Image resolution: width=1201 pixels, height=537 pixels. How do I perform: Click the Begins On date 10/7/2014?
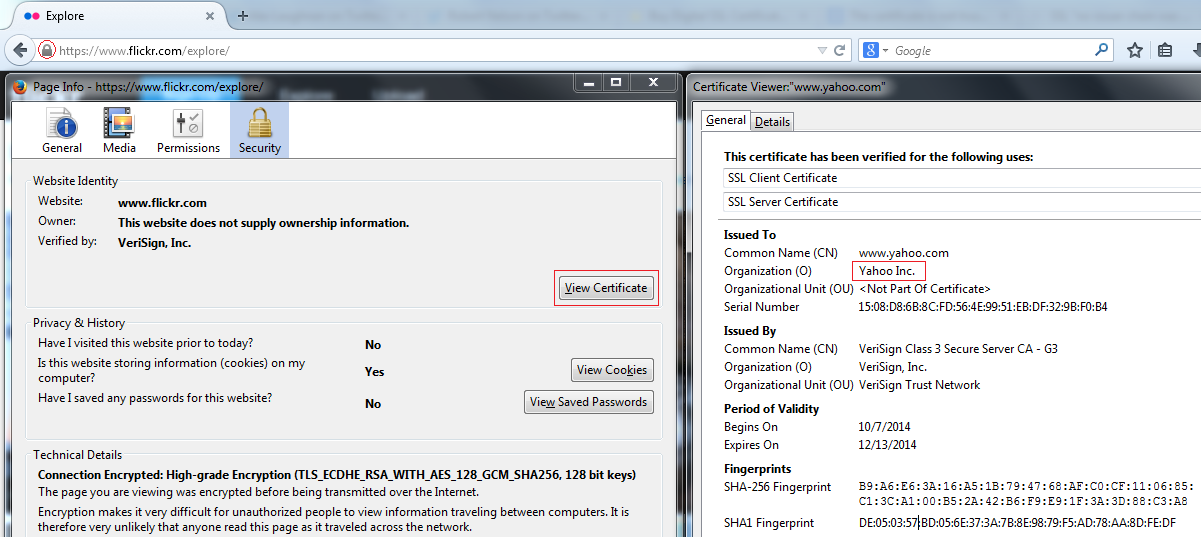(x=884, y=427)
